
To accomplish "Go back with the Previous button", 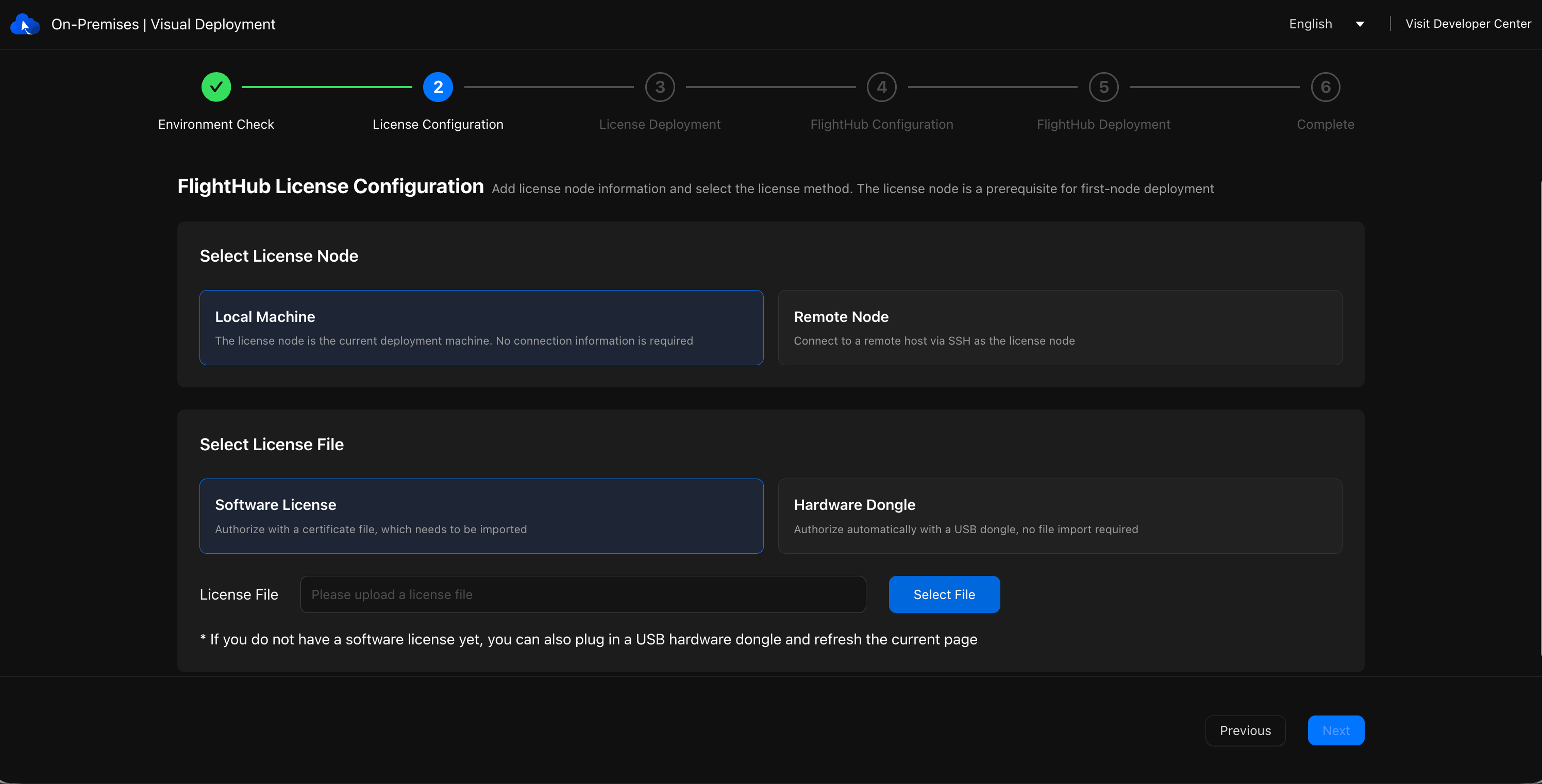I will pyautogui.click(x=1245, y=730).
